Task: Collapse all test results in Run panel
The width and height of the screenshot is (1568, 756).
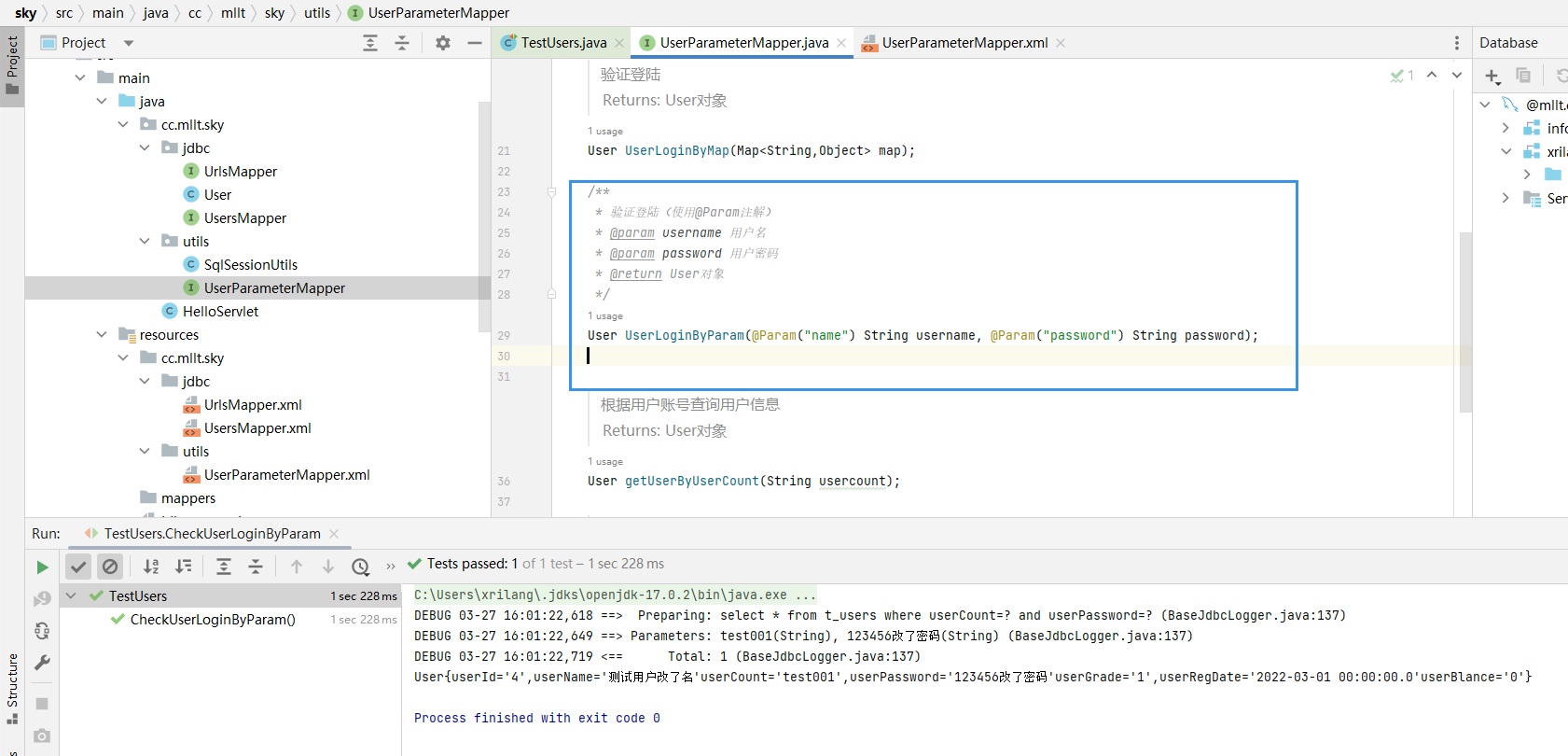Action: [x=256, y=567]
